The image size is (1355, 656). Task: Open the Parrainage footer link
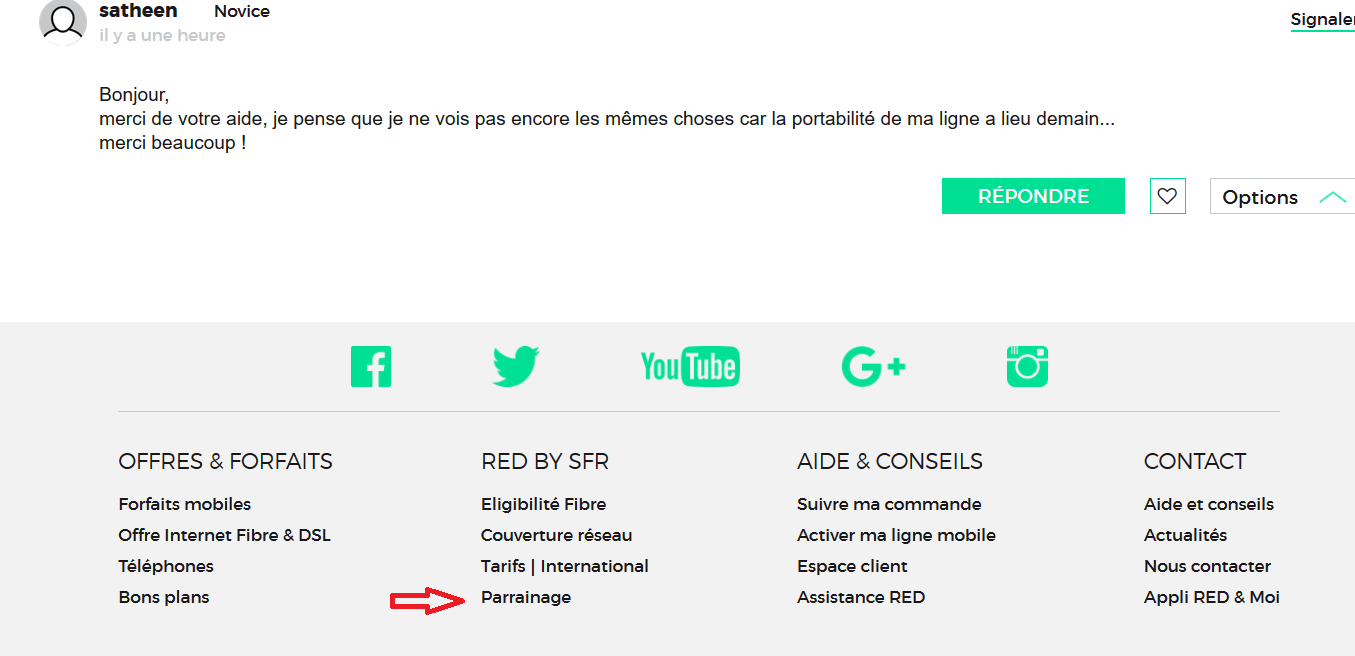point(526,597)
